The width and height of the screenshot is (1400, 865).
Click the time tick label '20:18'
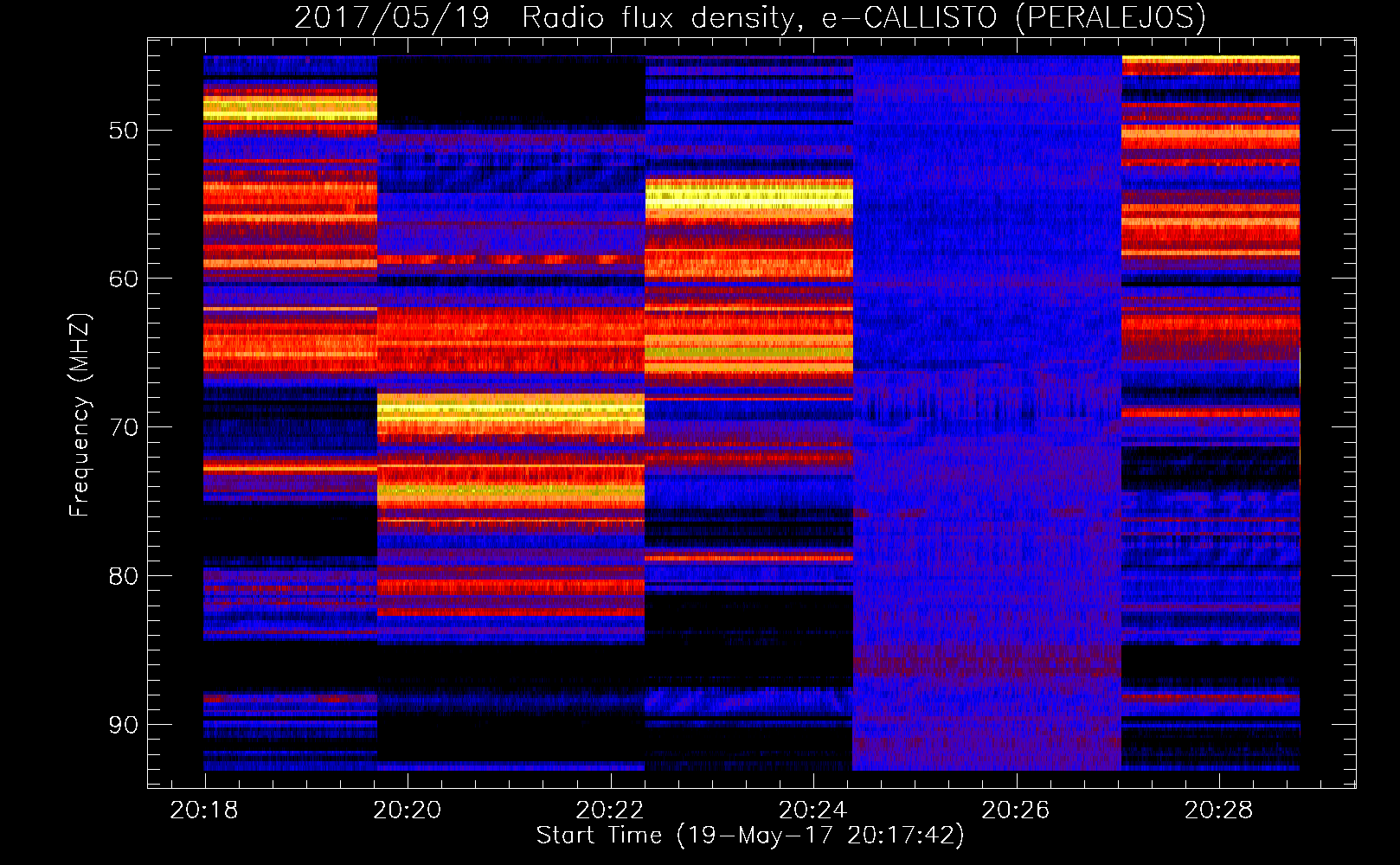coord(204,811)
